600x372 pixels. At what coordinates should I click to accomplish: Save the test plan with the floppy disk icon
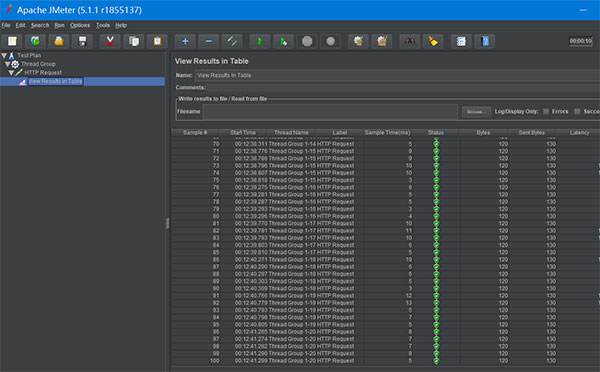pyautogui.click(x=82, y=41)
